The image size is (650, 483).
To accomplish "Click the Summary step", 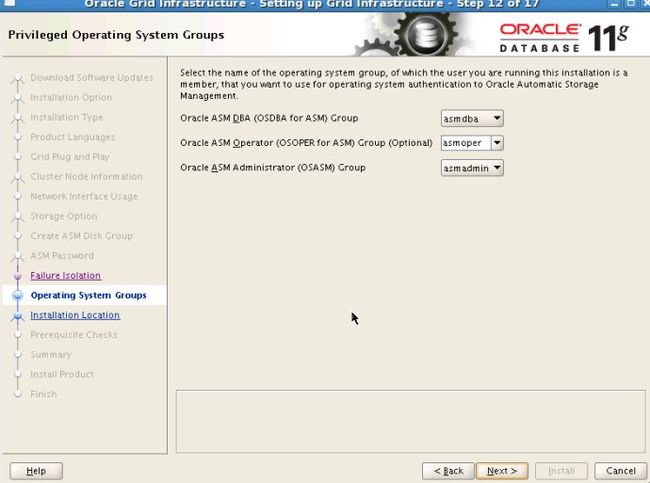I will tap(51, 354).
